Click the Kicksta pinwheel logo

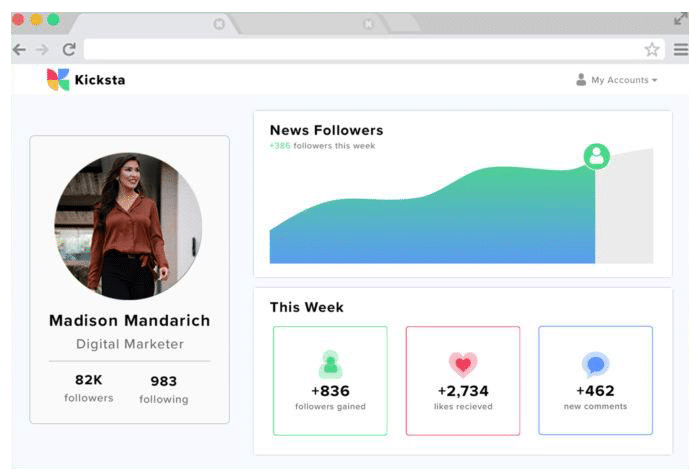pyautogui.click(x=58, y=79)
